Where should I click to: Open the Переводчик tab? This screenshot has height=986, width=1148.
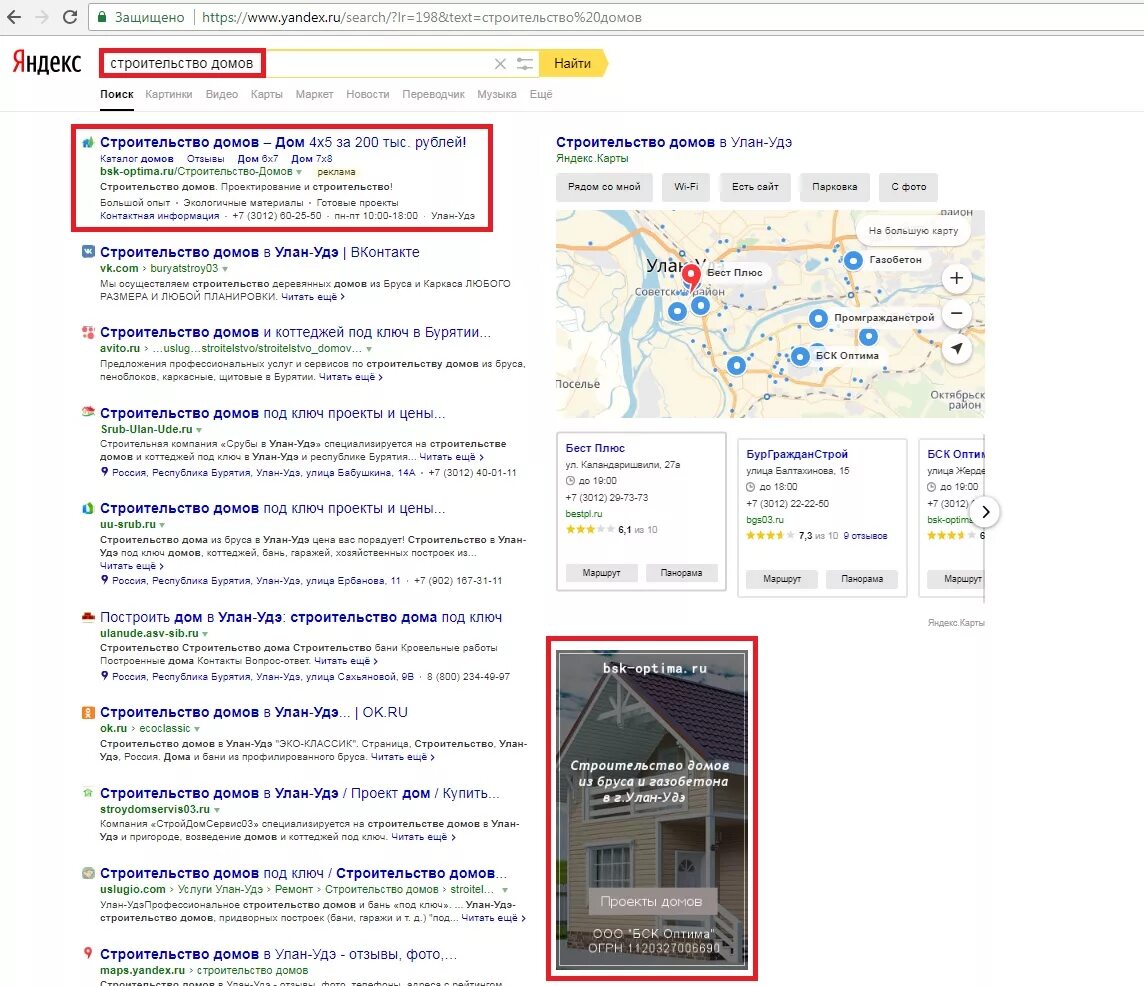(x=433, y=94)
